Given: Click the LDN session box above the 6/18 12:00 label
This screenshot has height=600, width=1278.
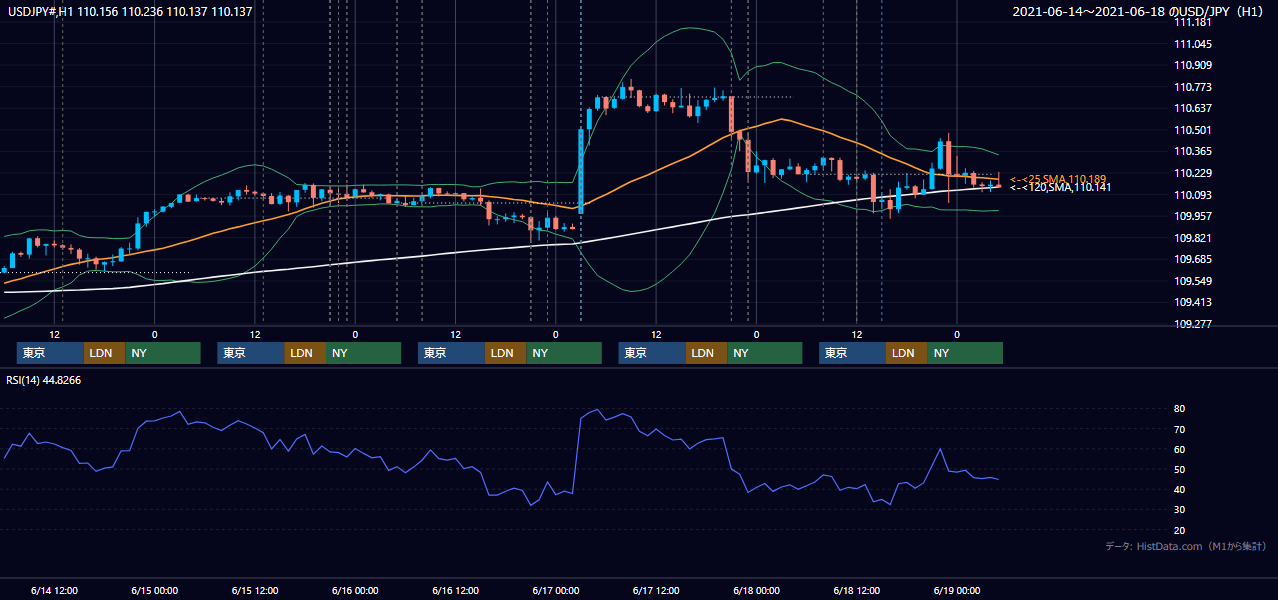Looking at the screenshot, I should [x=906, y=353].
